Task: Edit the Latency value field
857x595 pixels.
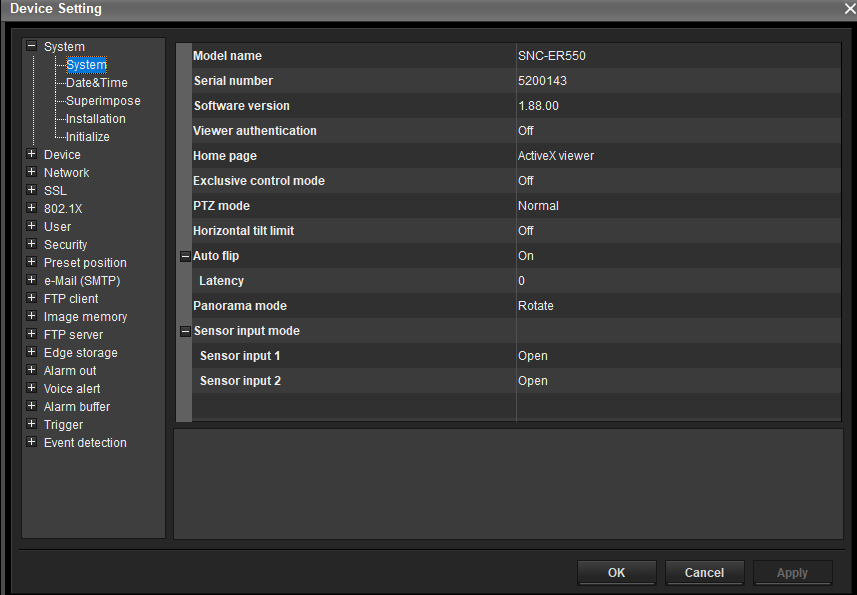Action: (676, 281)
